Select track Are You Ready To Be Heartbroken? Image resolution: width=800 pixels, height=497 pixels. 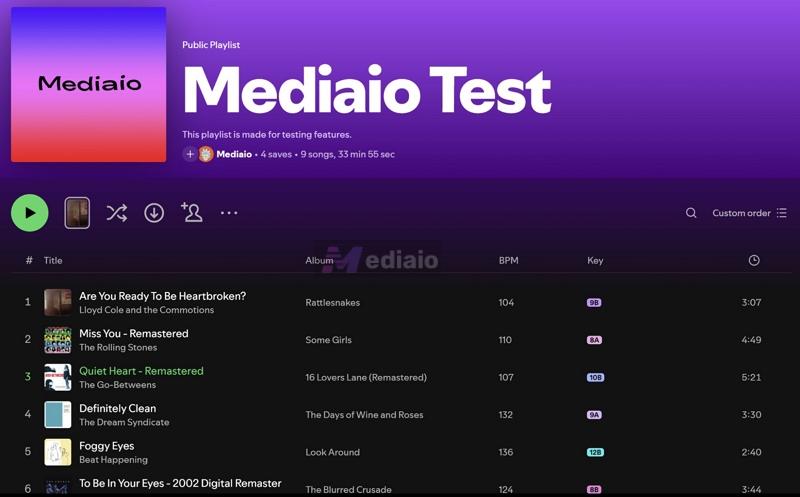(x=162, y=296)
